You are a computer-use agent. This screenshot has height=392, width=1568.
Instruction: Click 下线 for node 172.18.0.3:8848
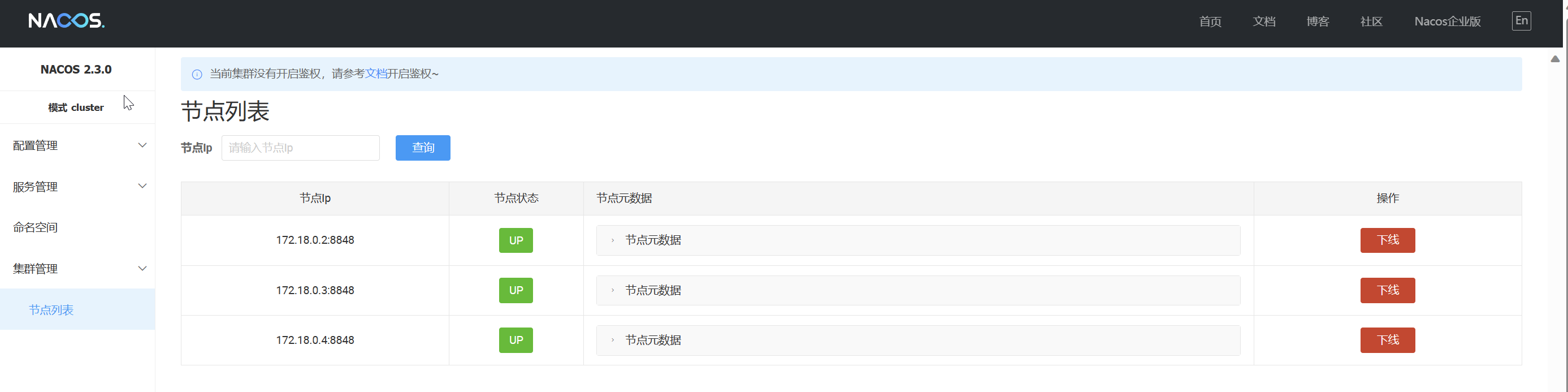coord(1387,290)
